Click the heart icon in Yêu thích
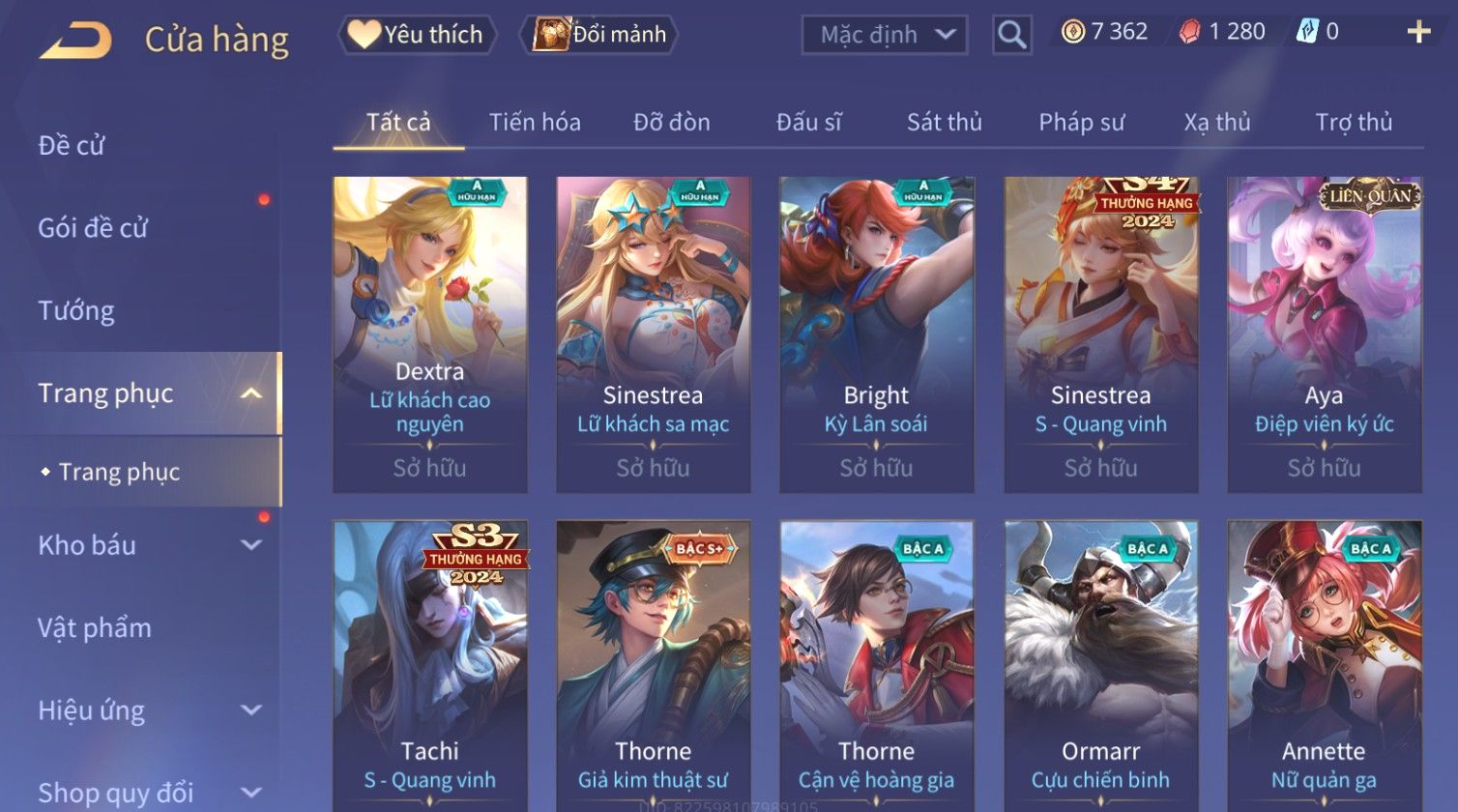This screenshot has width=1458, height=812. click(x=364, y=35)
